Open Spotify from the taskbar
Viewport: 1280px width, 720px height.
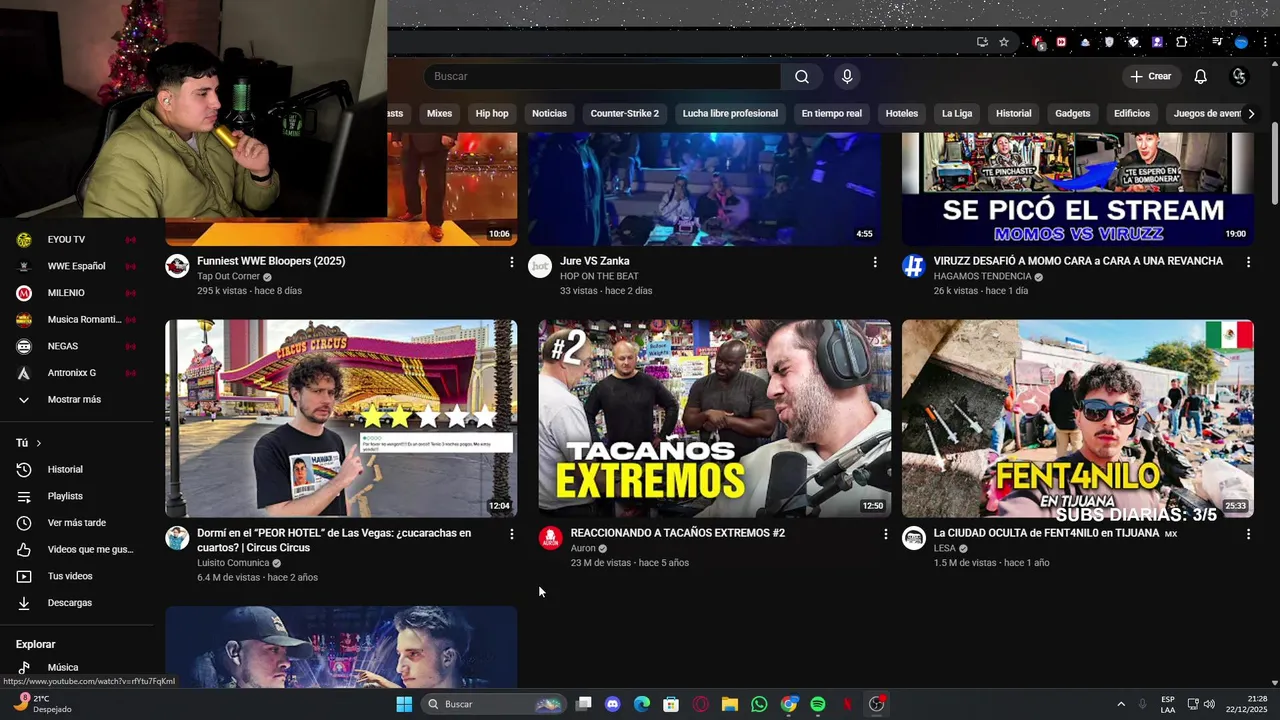click(x=818, y=704)
